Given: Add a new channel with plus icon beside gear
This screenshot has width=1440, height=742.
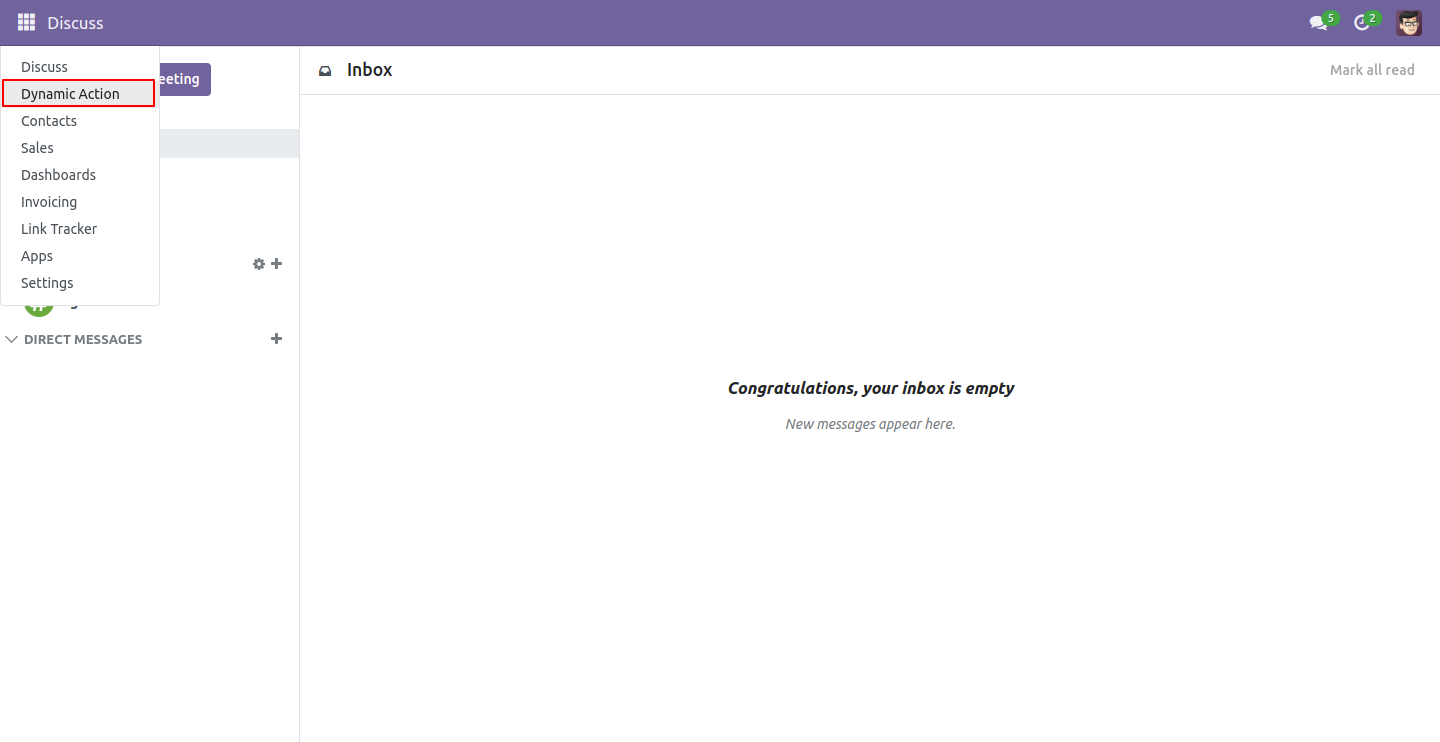Looking at the screenshot, I should tap(277, 264).
